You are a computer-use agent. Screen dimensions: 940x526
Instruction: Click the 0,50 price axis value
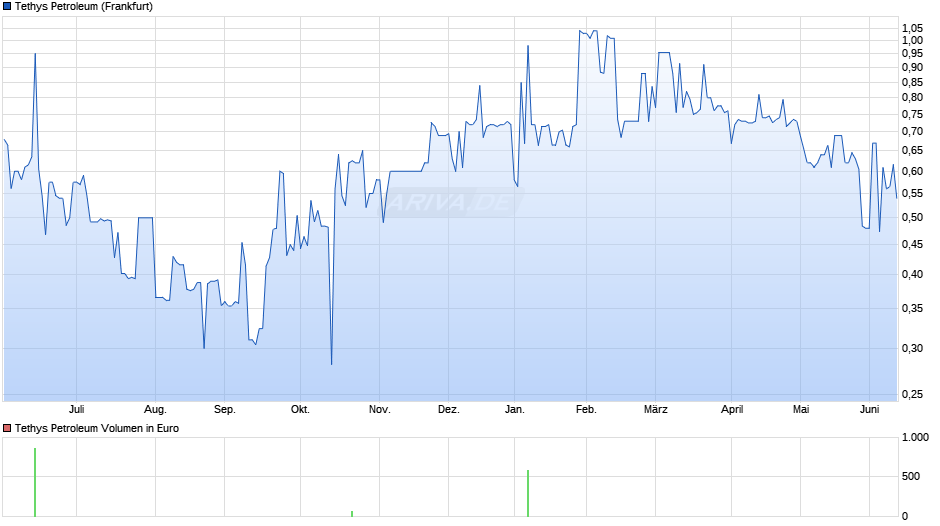pos(912,217)
